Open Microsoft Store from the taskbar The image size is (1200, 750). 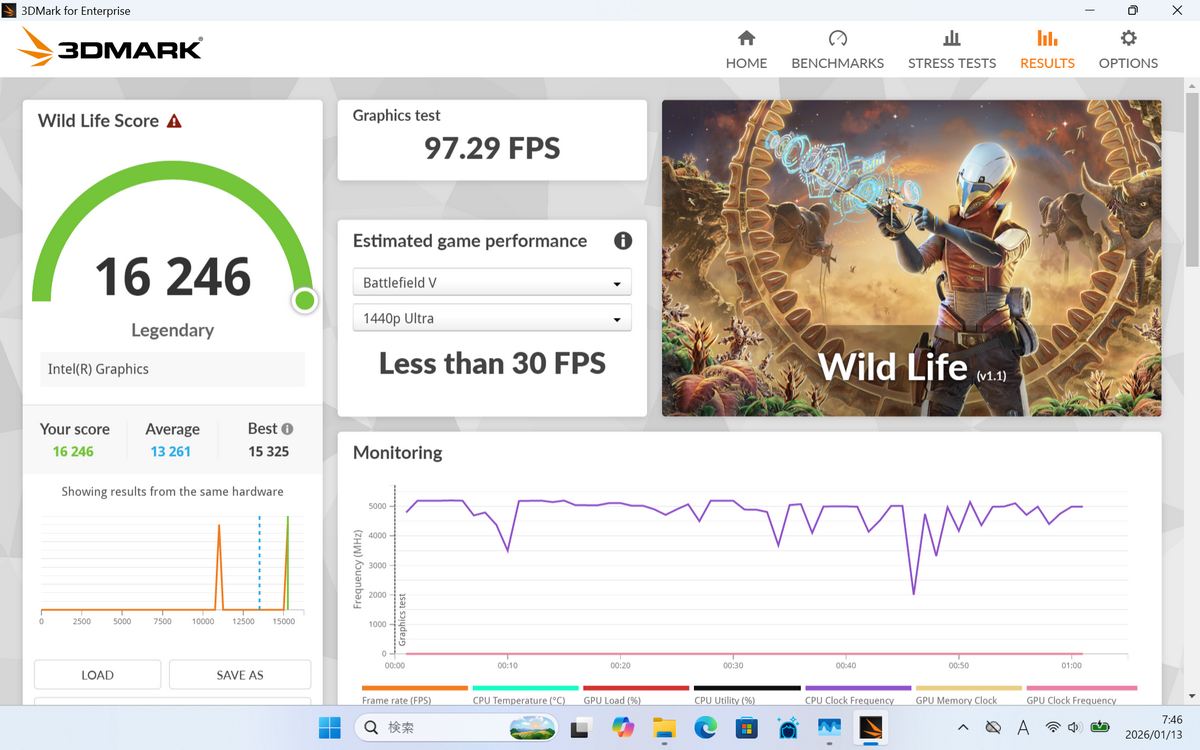747,728
